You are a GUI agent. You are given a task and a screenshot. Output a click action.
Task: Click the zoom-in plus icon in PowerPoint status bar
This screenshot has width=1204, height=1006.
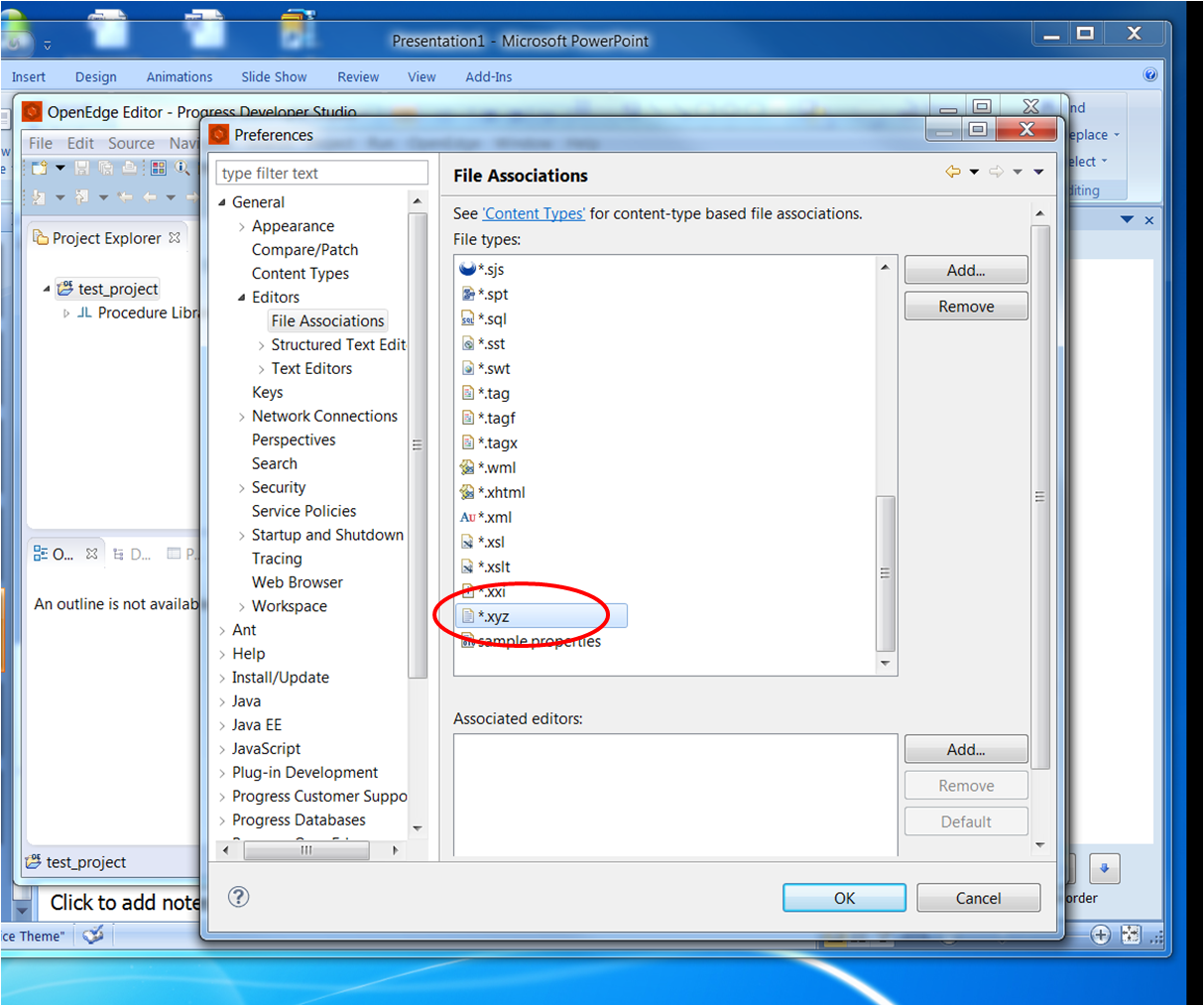(x=1101, y=935)
